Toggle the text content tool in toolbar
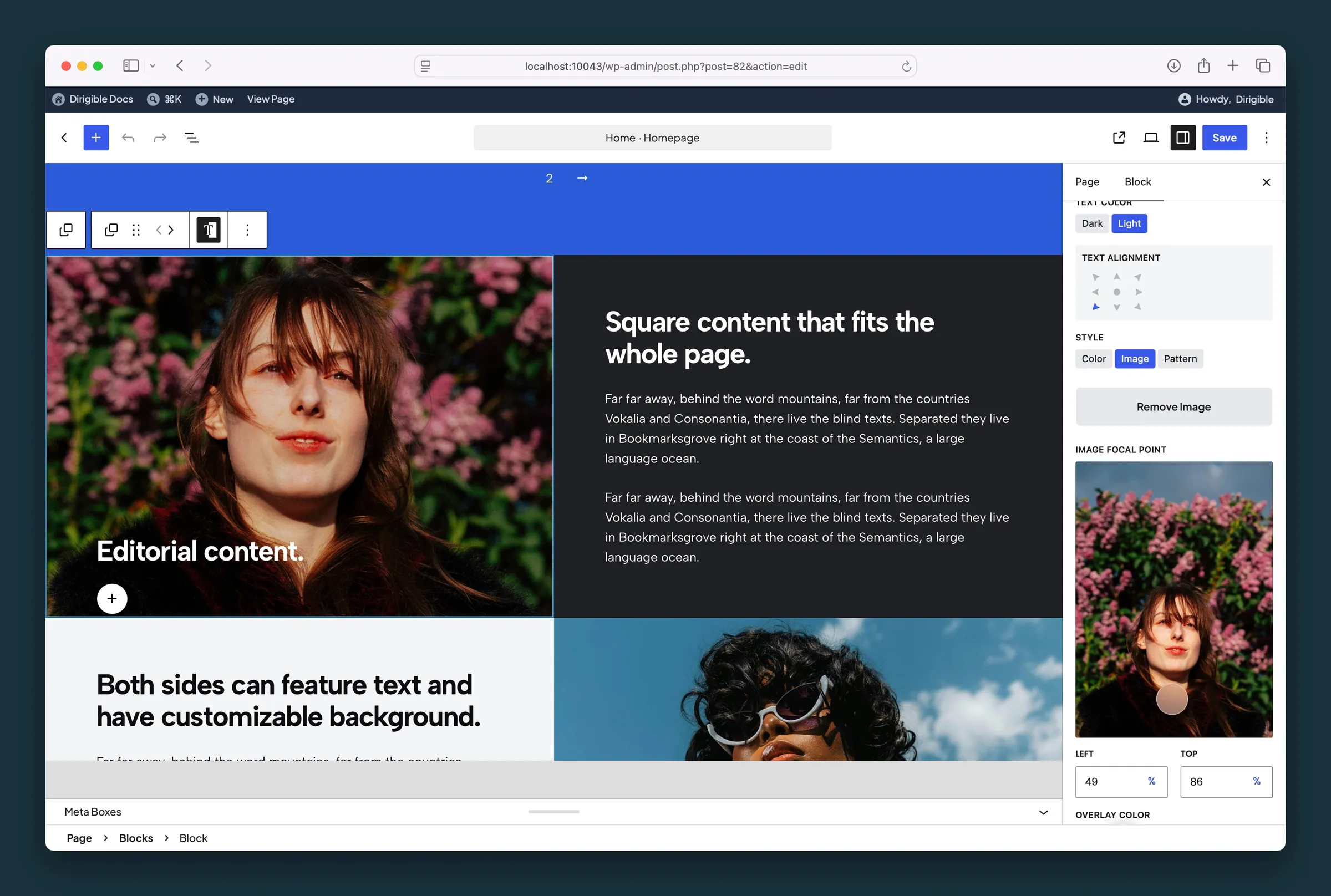The width and height of the screenshot is (1331, 896). pyautogui.click(x=209, y=230)
